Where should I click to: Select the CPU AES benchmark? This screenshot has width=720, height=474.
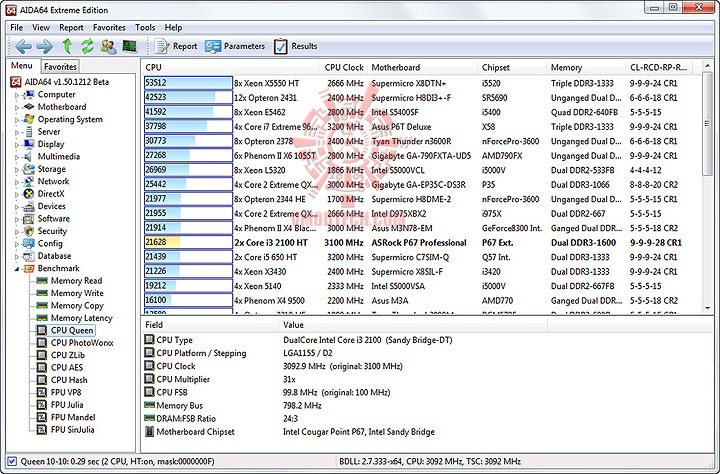(x=60, y=367)
